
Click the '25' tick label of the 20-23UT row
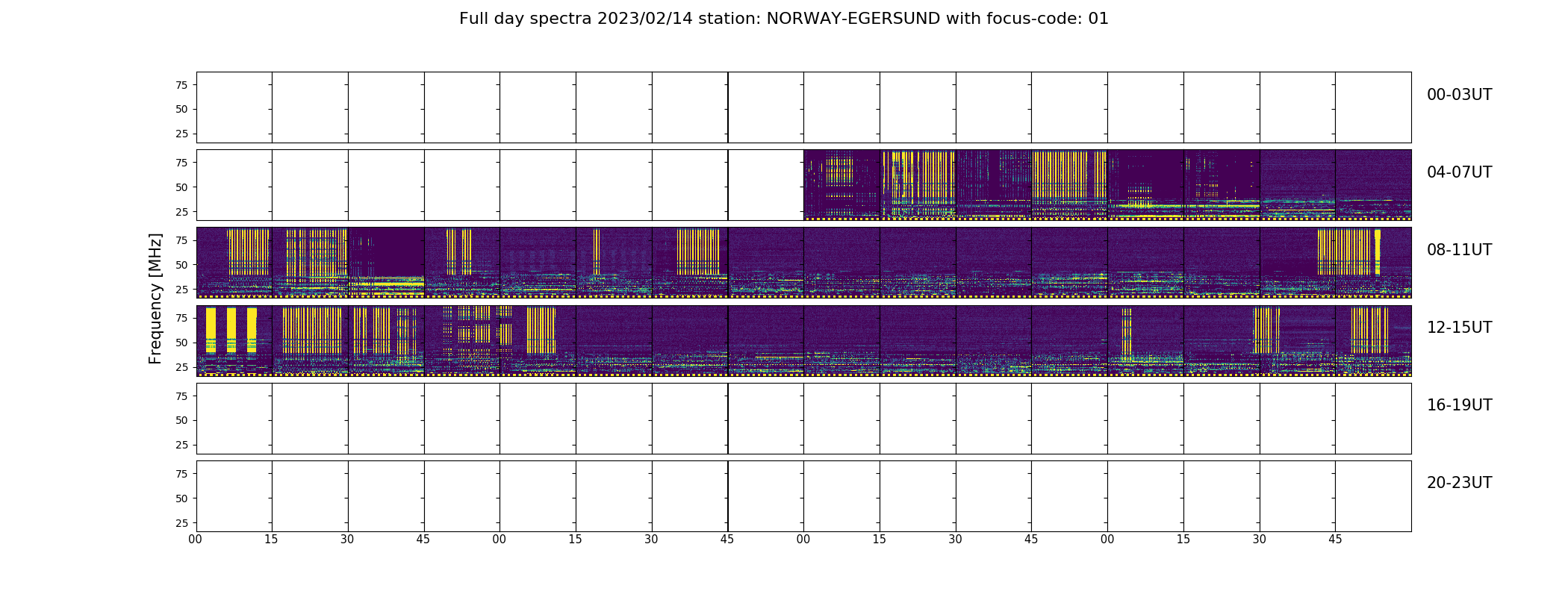pos(181,523)
